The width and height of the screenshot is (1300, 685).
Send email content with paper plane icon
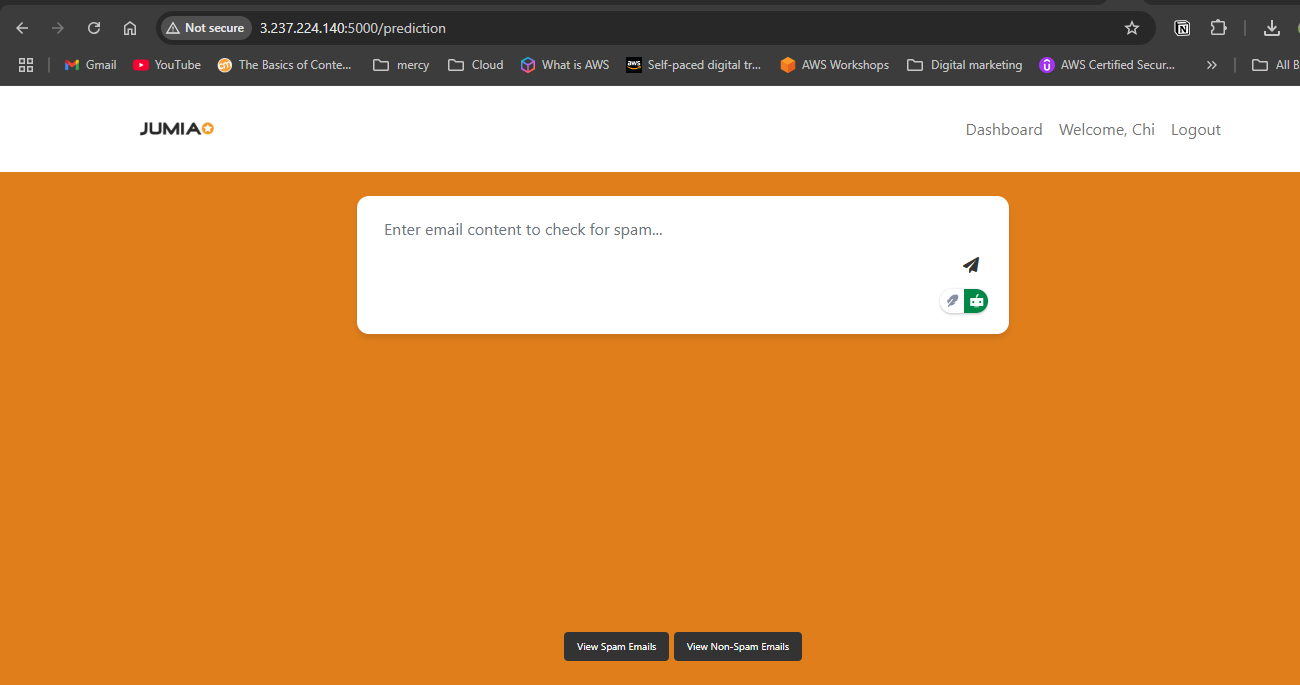point(971,265)
